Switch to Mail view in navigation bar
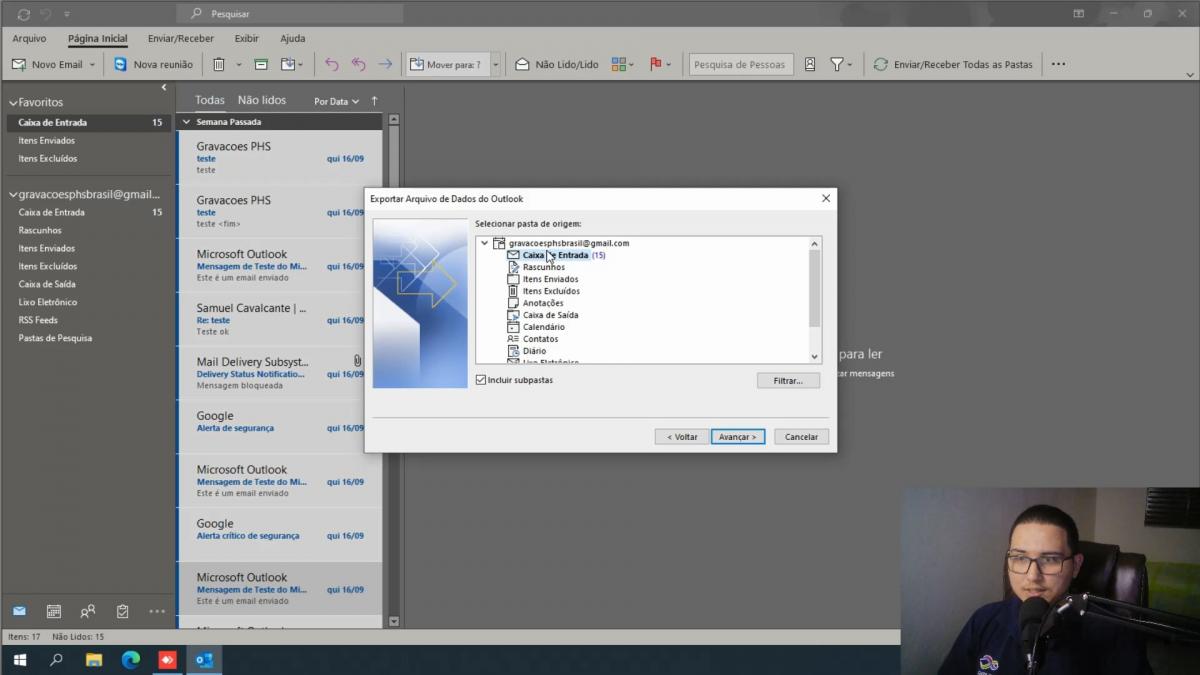1200x675 pixels. click(x=19, y=611)
